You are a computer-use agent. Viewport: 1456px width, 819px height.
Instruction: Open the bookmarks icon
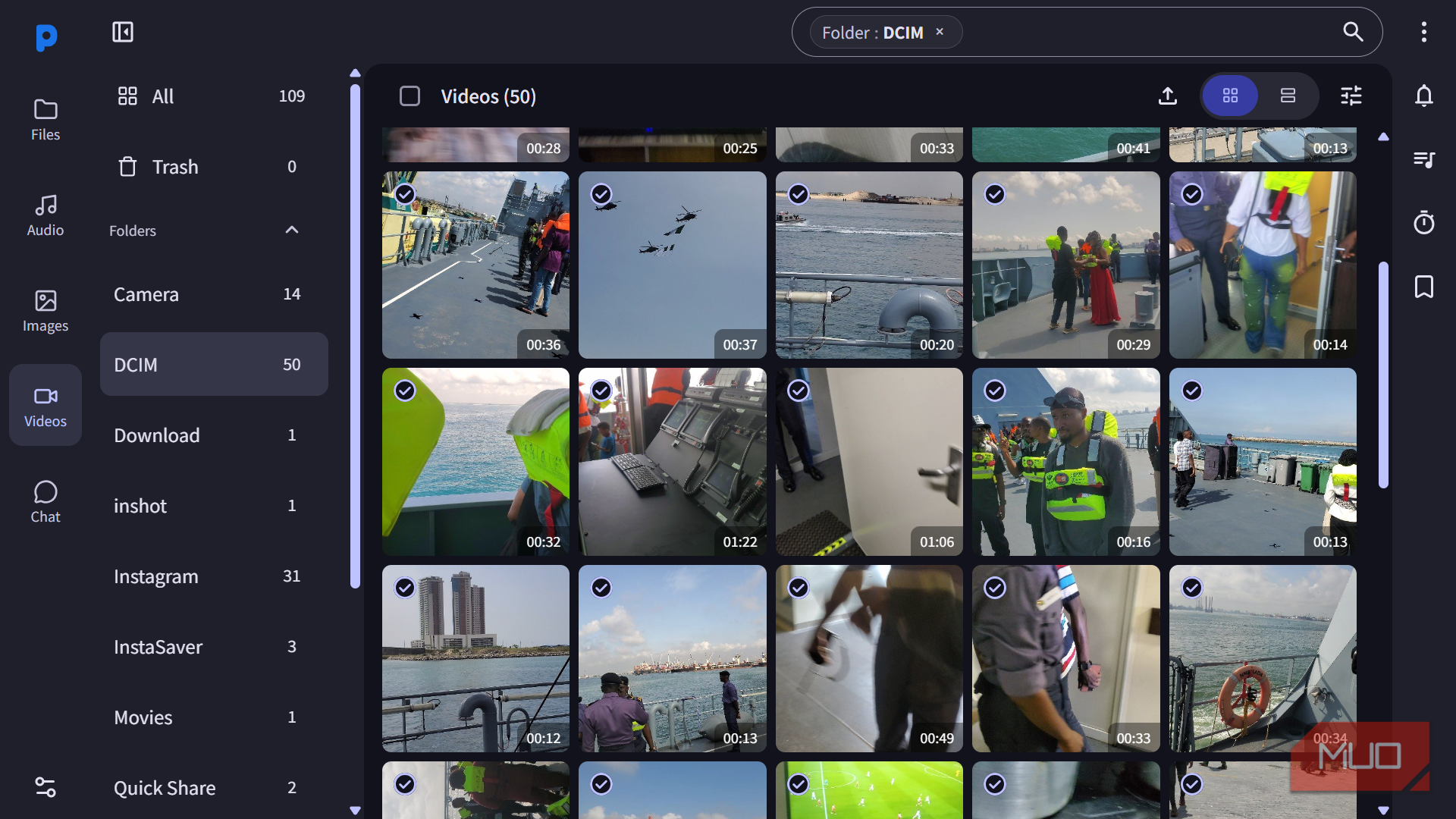tap(1424, 287)
